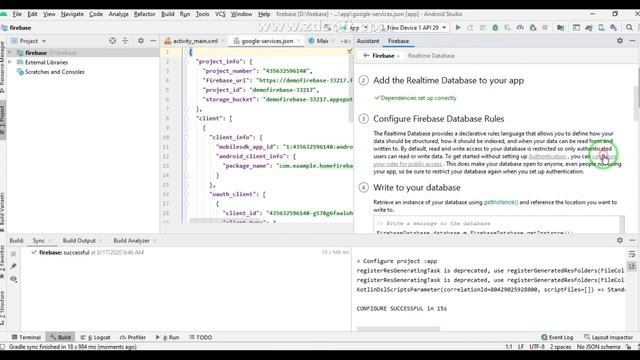The height and width of the screenshot is (360, 640).
Task: Open Assistant panel gear settings
Action: pos(620,41)
